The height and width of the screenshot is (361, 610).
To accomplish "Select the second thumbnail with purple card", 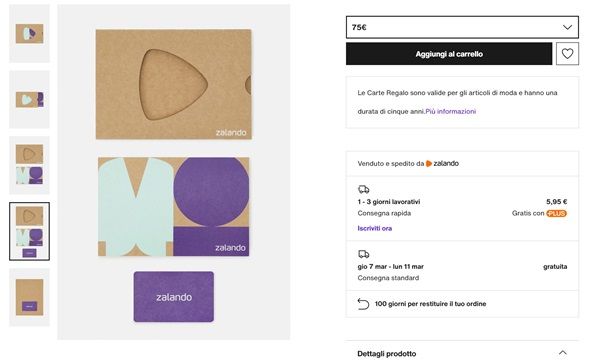I will 30,100.
